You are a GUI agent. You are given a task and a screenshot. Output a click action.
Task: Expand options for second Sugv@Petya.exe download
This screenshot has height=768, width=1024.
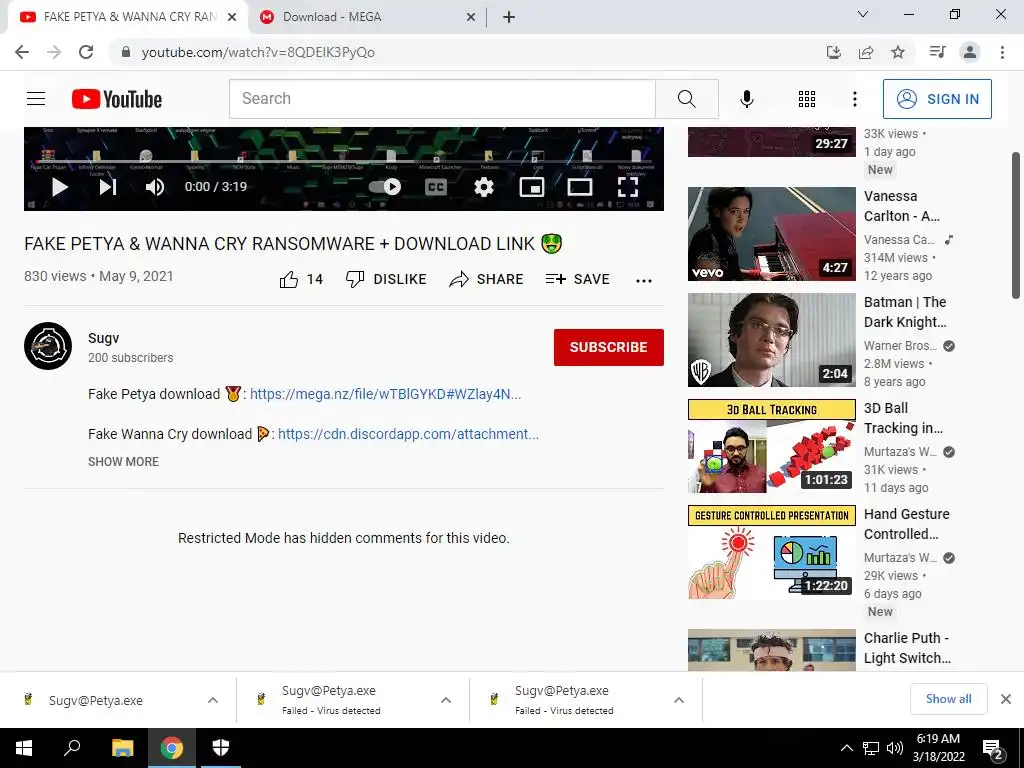446,700
